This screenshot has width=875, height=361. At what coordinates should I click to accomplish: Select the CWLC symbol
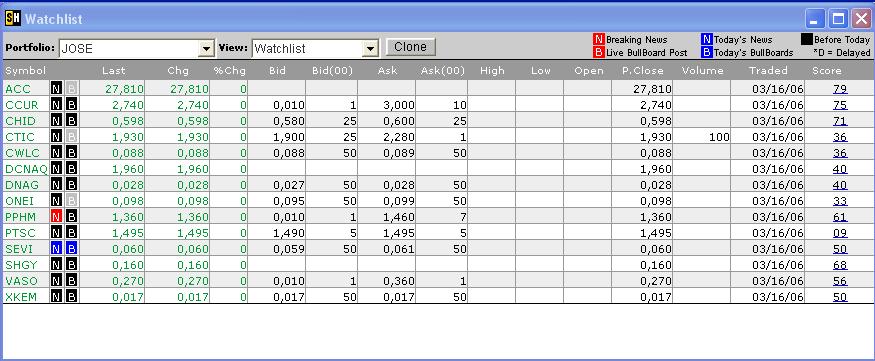coord(22,153)
